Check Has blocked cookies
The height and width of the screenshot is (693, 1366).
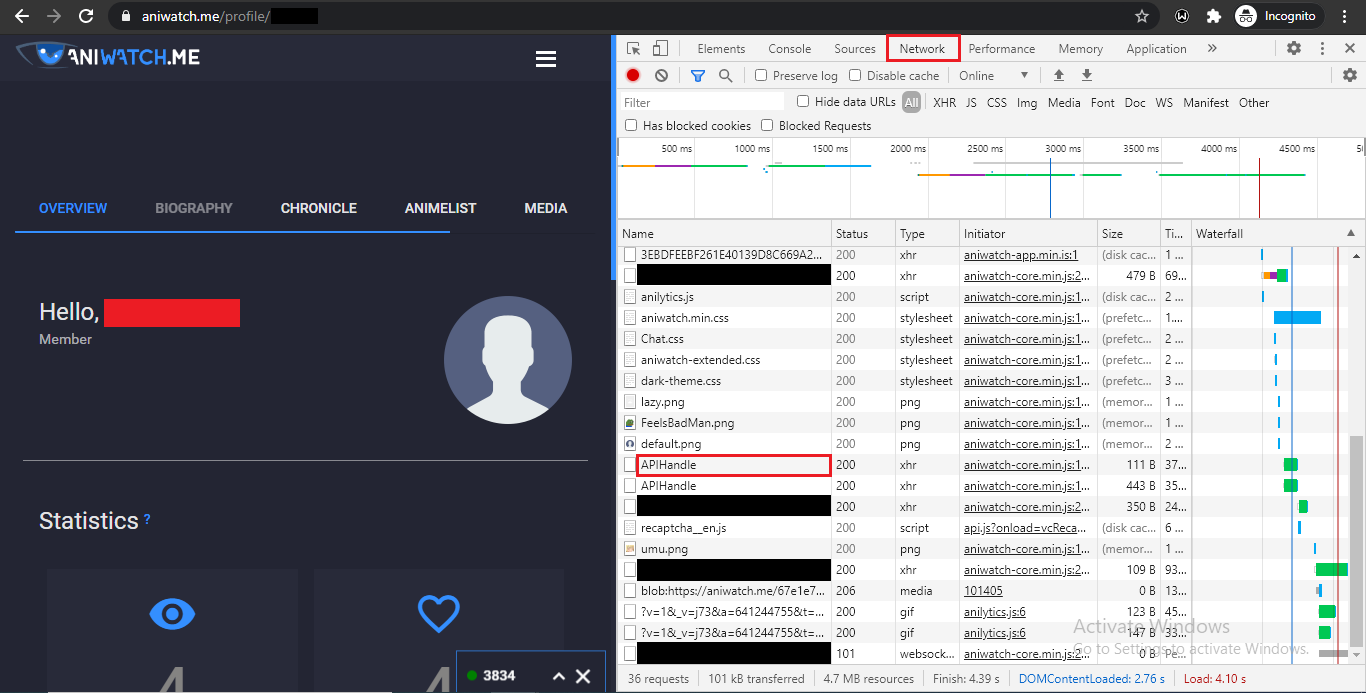click(631, 125)
